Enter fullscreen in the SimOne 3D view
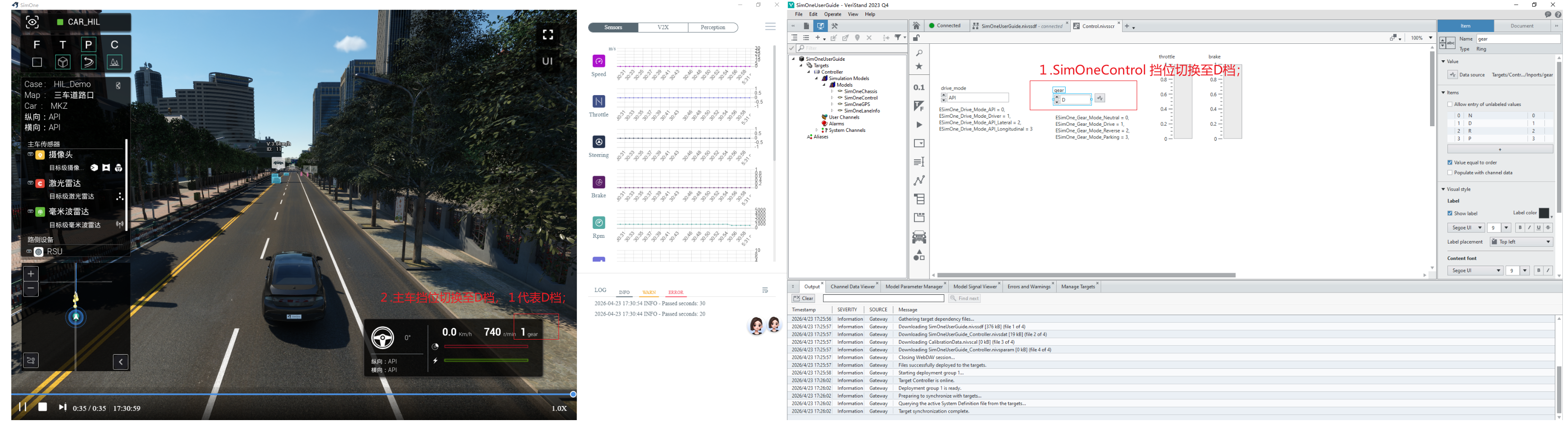 tap(548, 35)
